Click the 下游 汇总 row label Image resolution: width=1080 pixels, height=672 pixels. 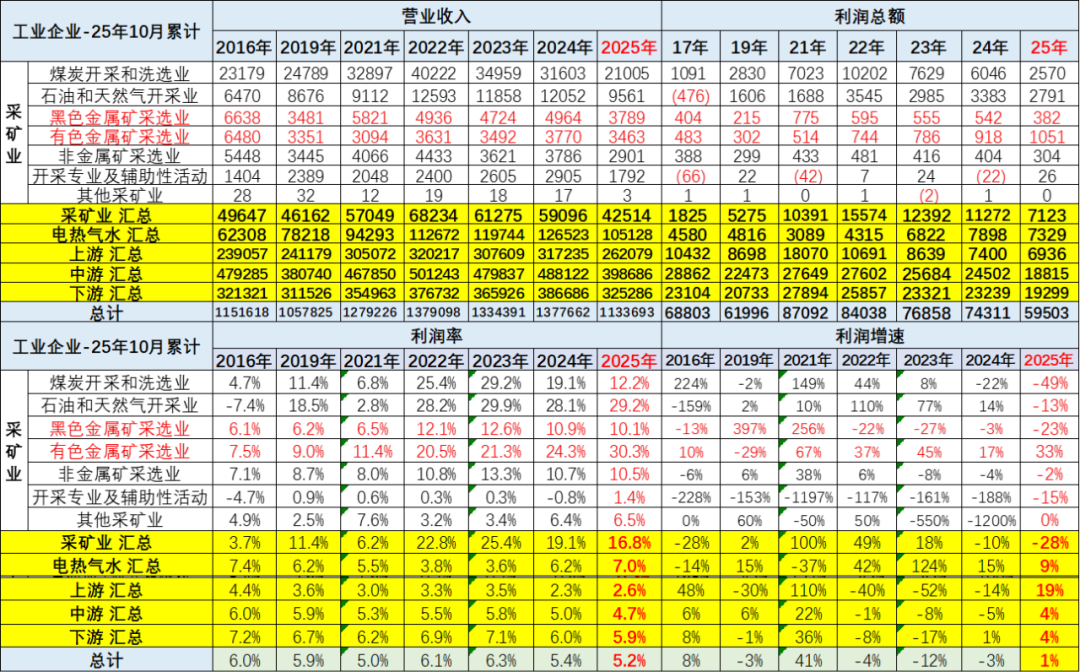click(x=106, y=294)
